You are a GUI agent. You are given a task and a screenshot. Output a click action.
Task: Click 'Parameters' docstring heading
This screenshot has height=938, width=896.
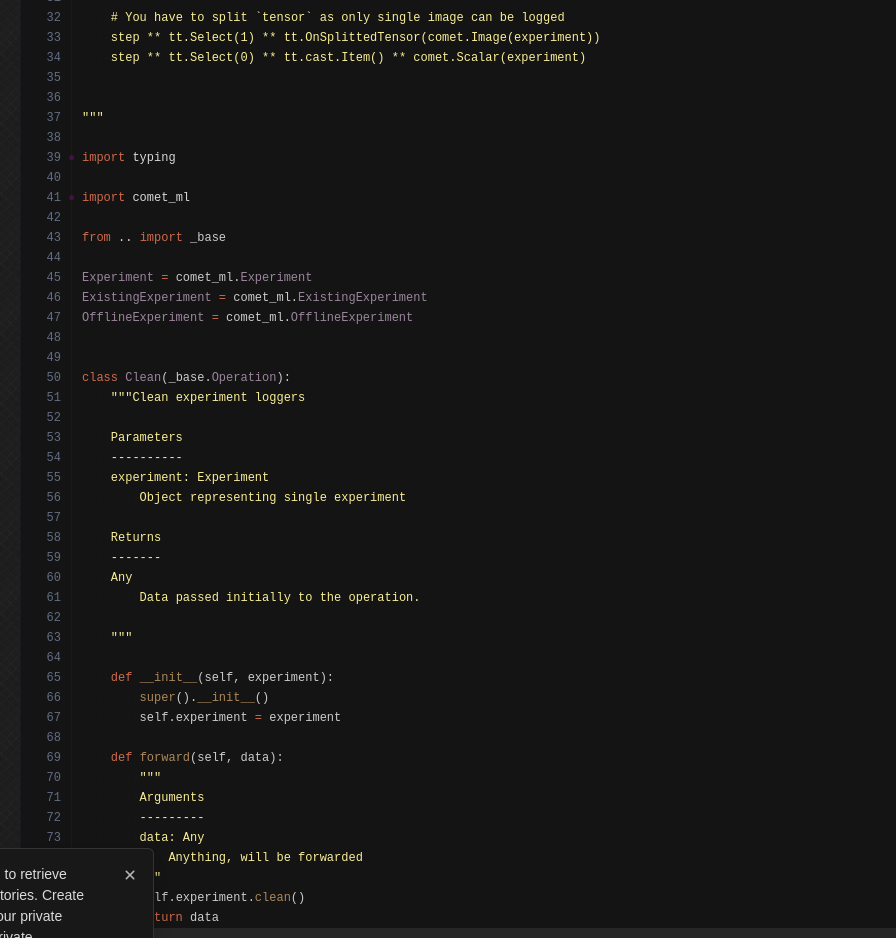tap(147, 437)
